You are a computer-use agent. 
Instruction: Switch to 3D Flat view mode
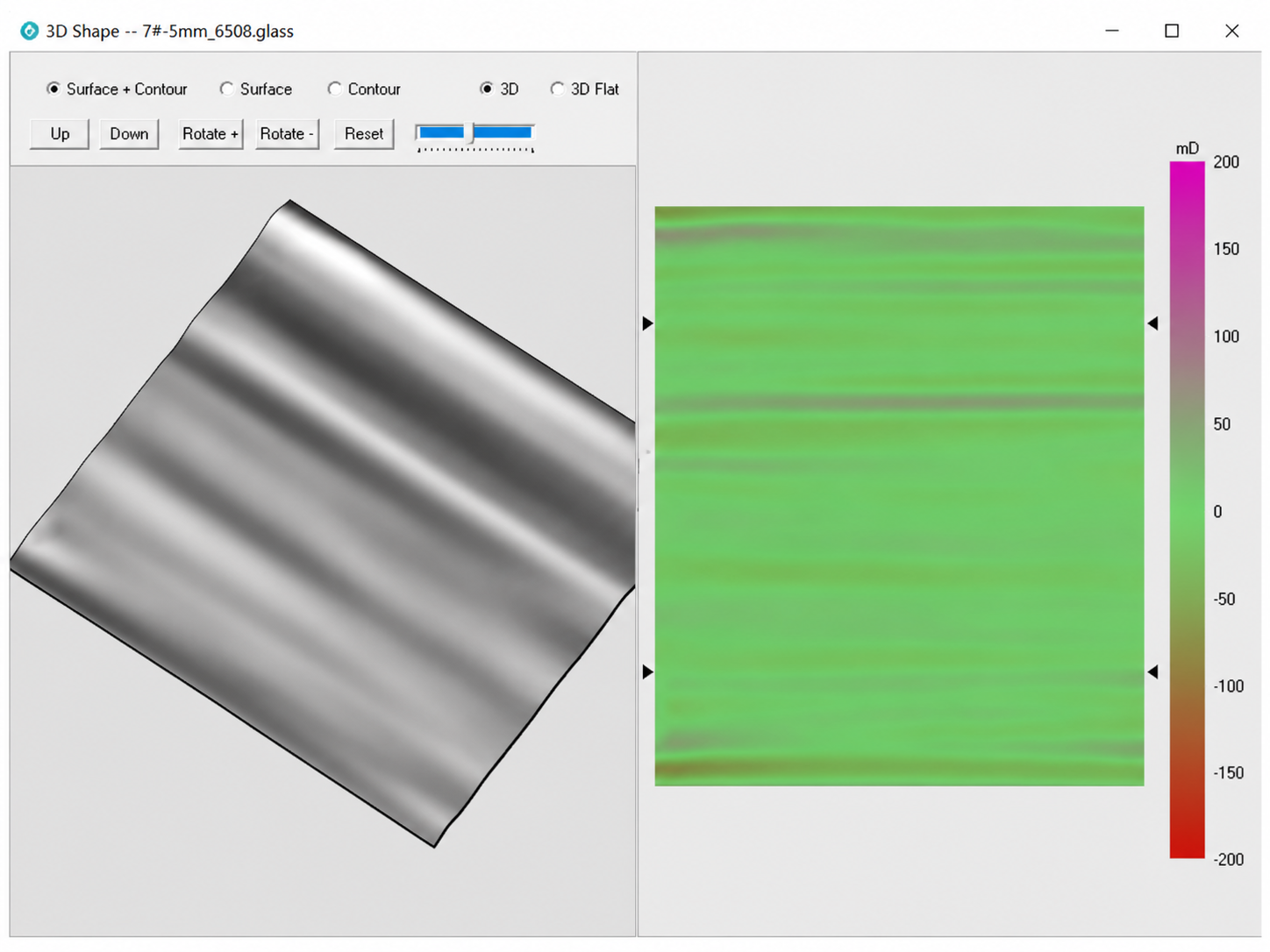click(x=584, y=89)
